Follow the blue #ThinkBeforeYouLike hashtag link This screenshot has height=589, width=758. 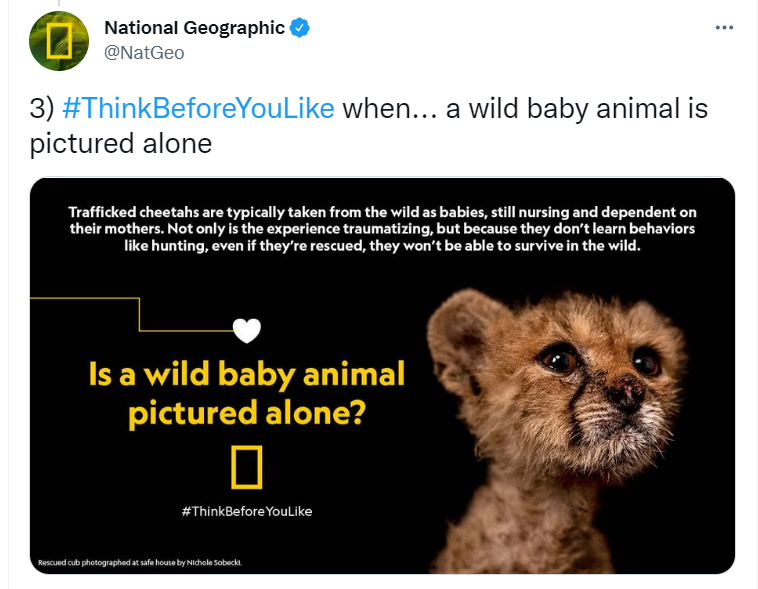[198, 108]
